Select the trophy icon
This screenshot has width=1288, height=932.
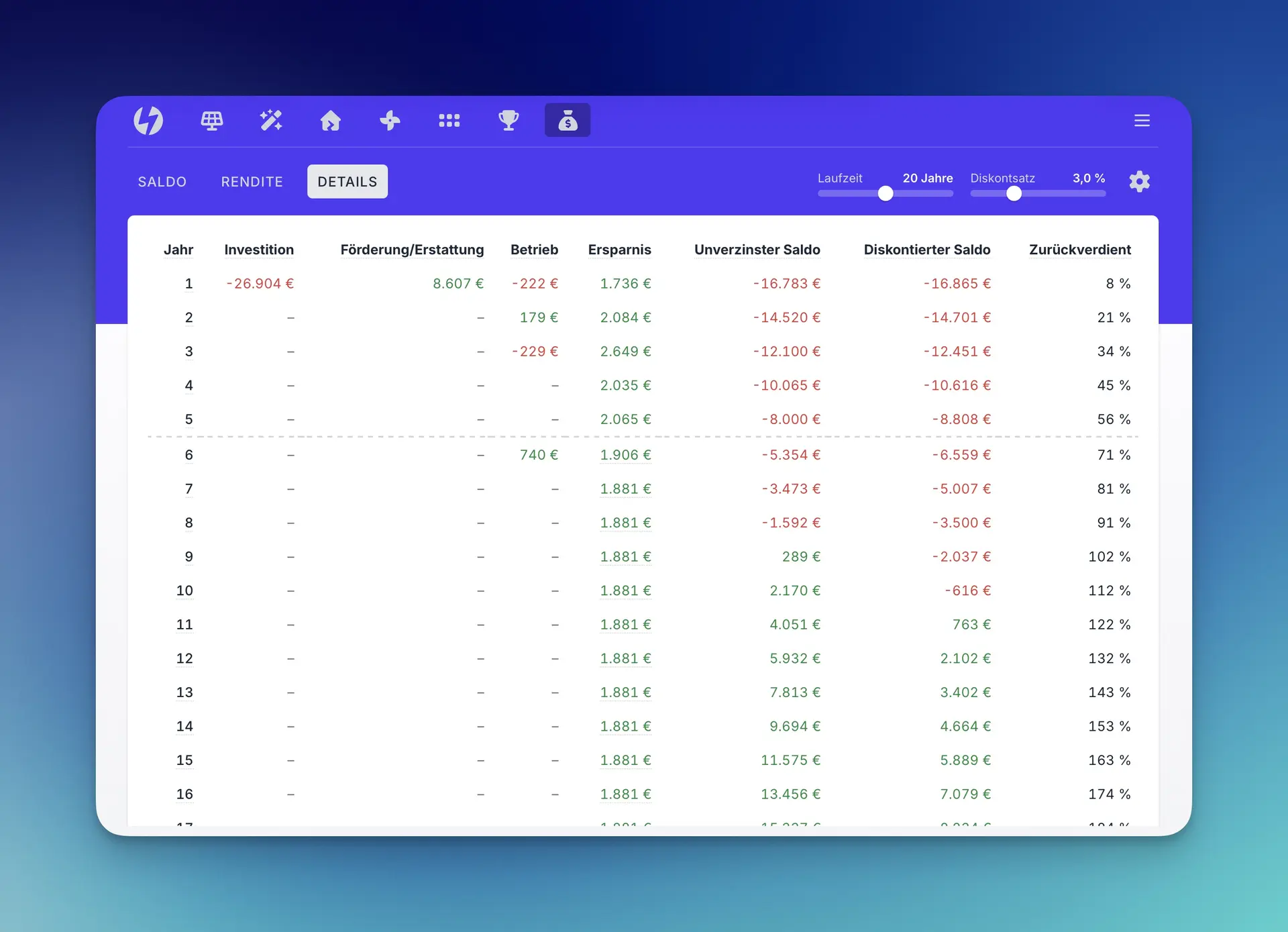pyautogui.click(x=508, y=121)
